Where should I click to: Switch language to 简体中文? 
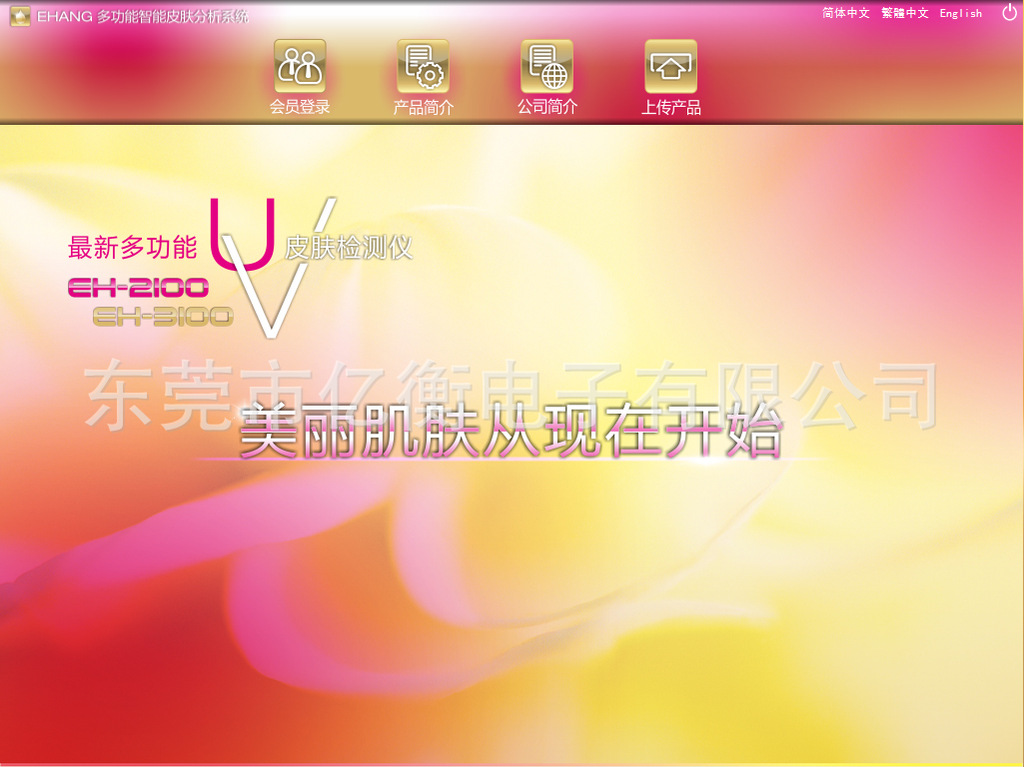(846, 13)
